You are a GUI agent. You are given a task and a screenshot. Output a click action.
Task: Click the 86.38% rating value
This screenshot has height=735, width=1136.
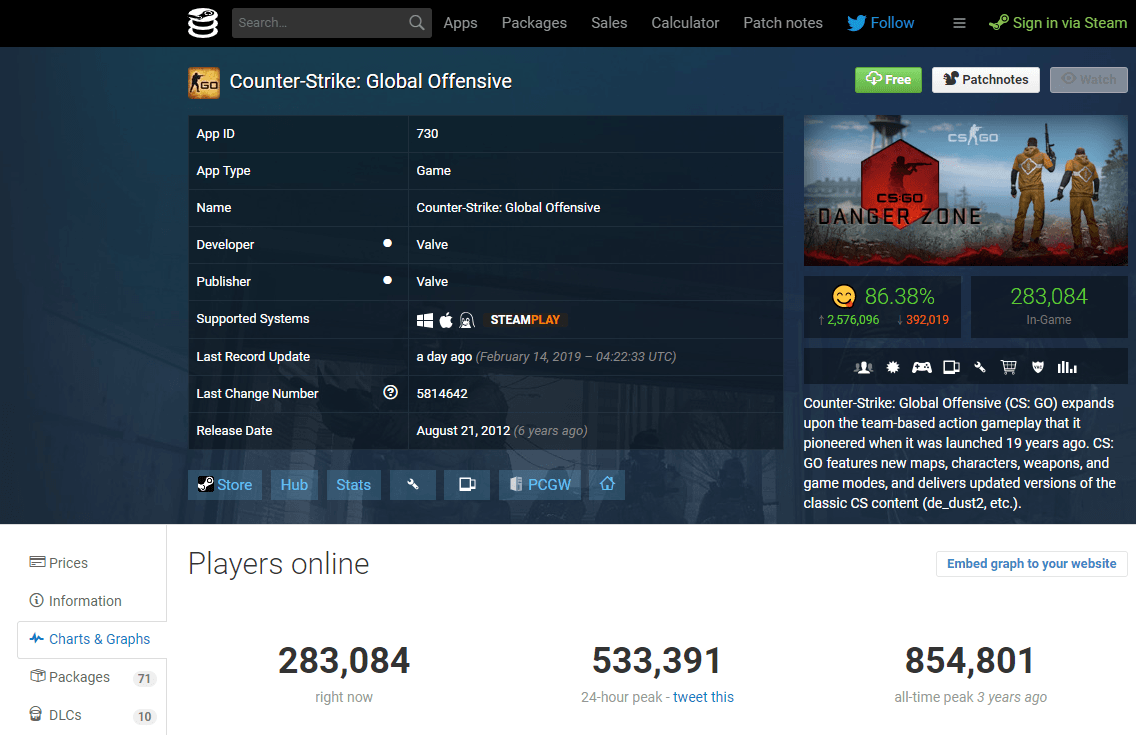pyautogui.click(x=900, y=296)
